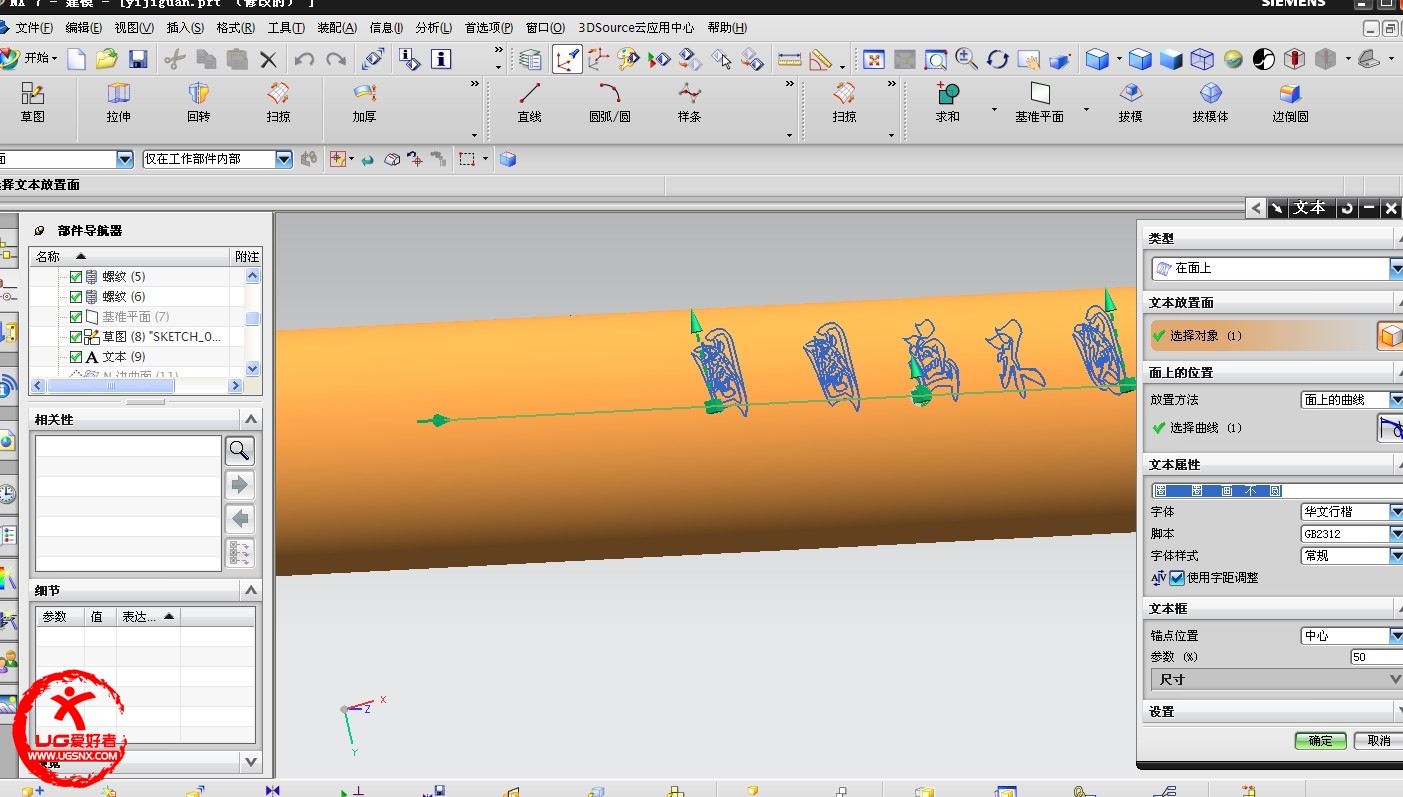This screenshot has width=1403, height=797.
Task: Click the 参数 (%) value field
Action: click(1376, 657)
